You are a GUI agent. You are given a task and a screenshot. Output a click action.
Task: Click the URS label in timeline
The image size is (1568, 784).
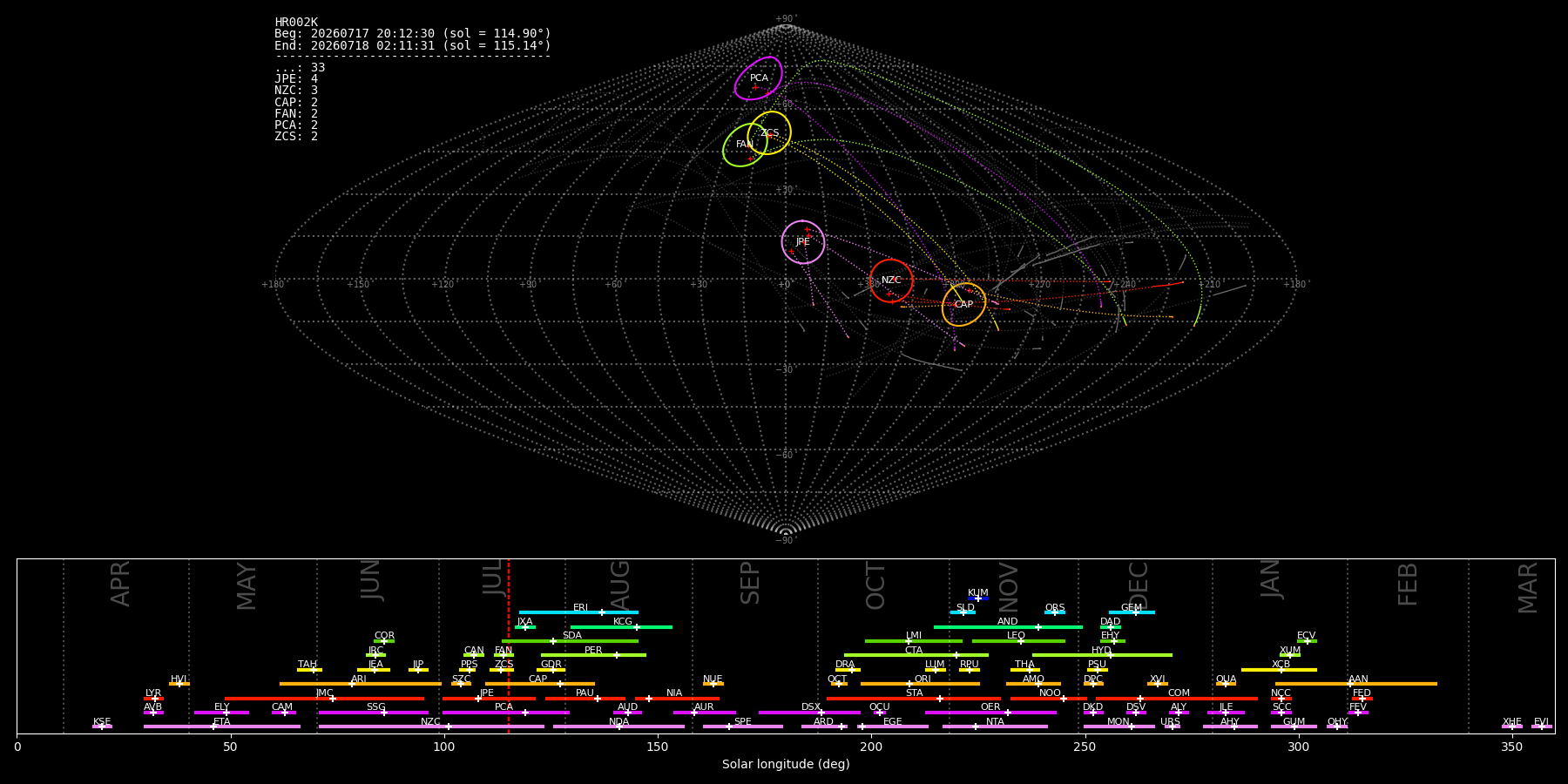(1170, 722)
